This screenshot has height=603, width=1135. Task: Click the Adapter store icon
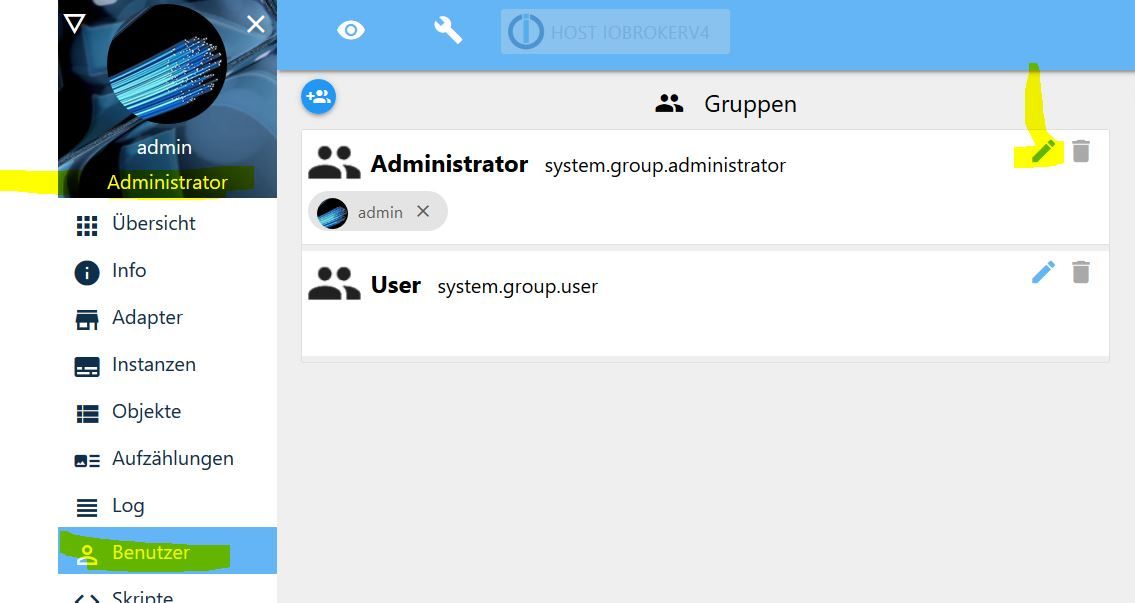87,320
